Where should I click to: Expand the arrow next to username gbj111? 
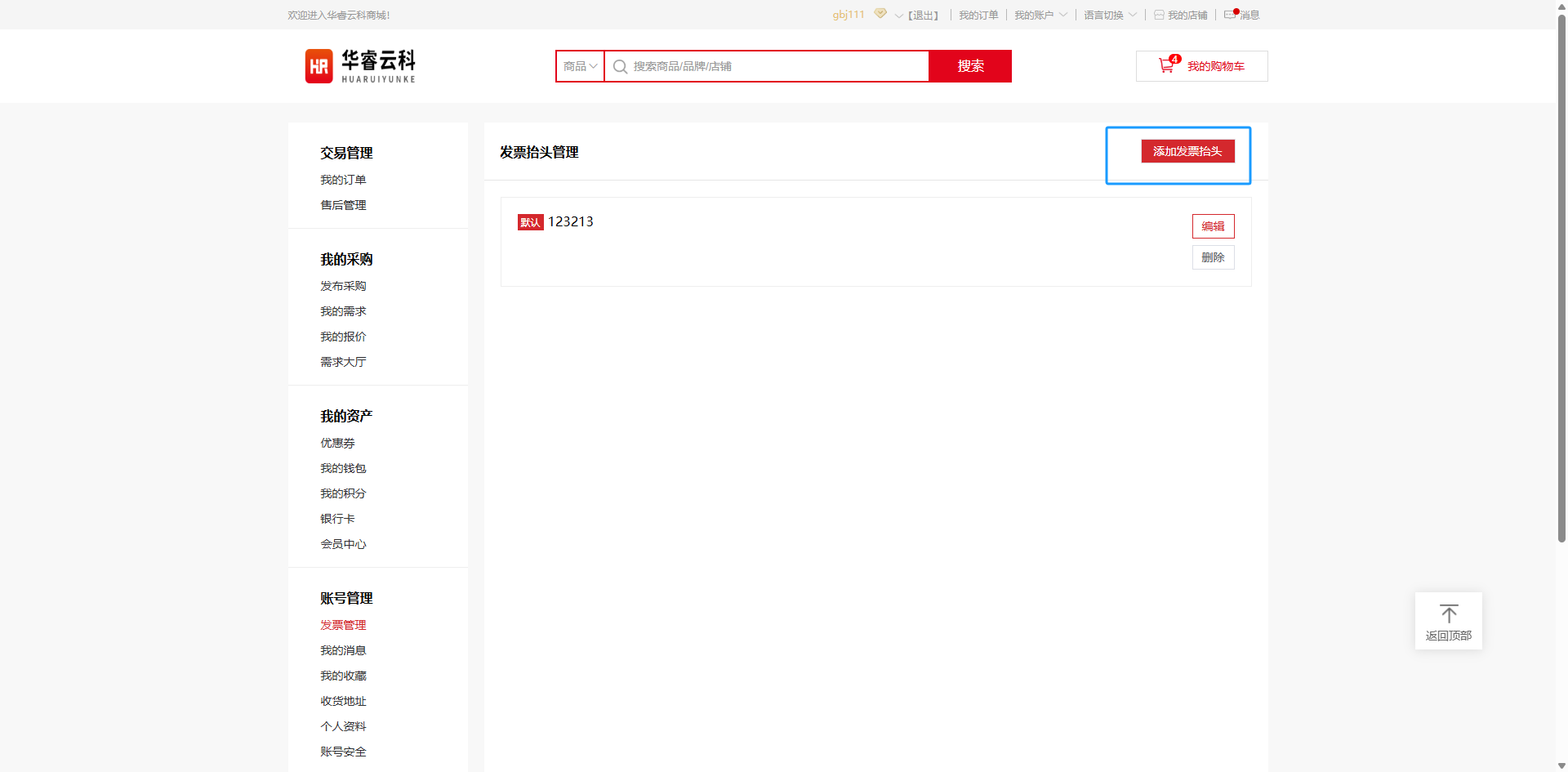(x=898, y=16)
